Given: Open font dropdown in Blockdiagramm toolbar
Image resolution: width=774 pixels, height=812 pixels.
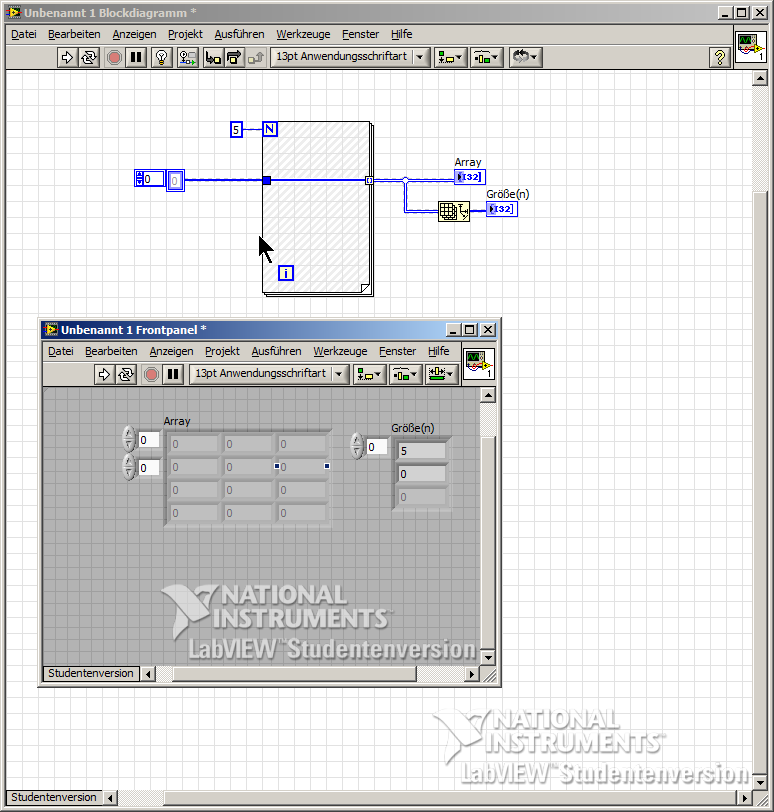Looking at the screenshot, I should [x=350, y=57].
